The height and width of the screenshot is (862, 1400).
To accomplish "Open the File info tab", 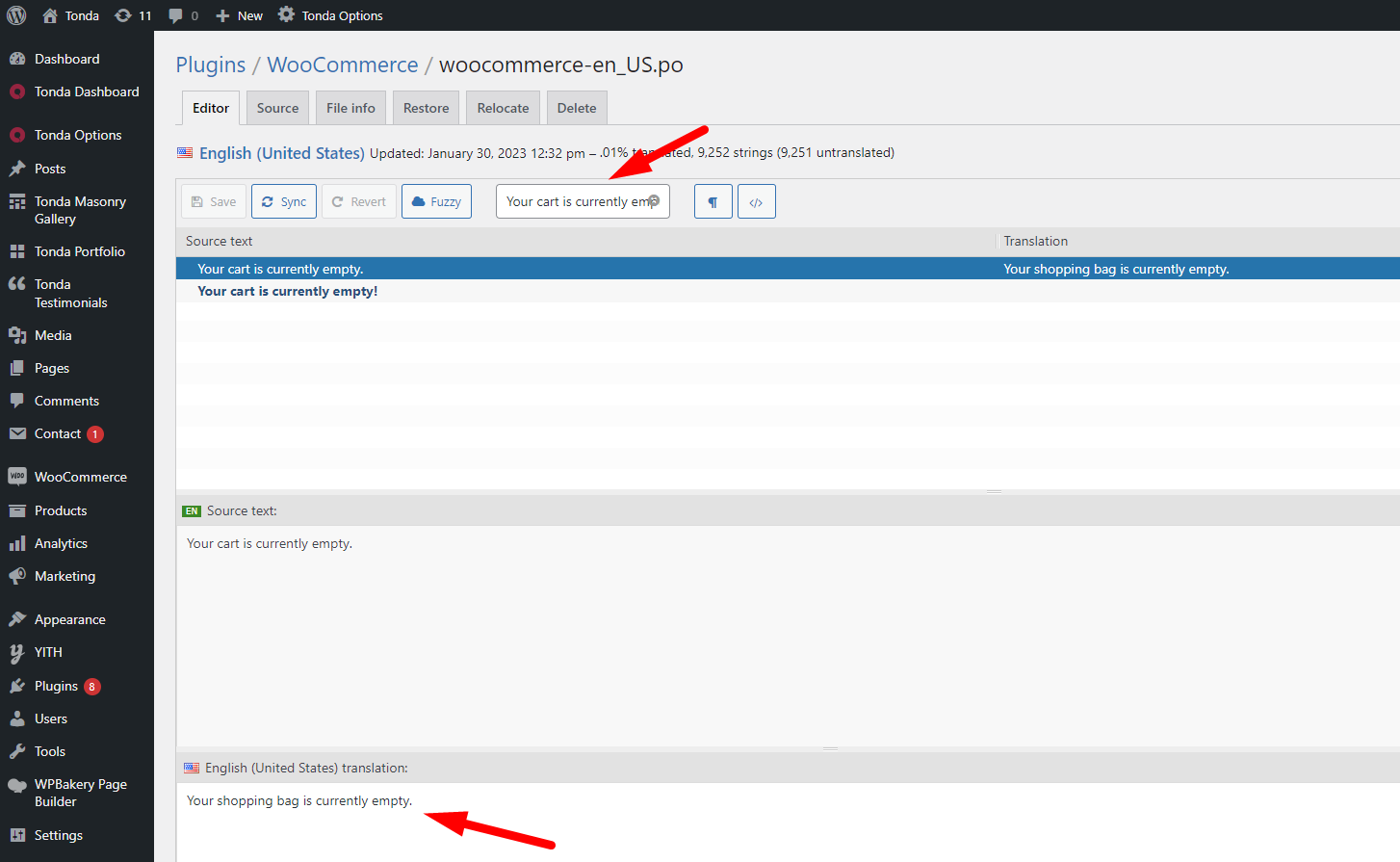I will 350,108.
